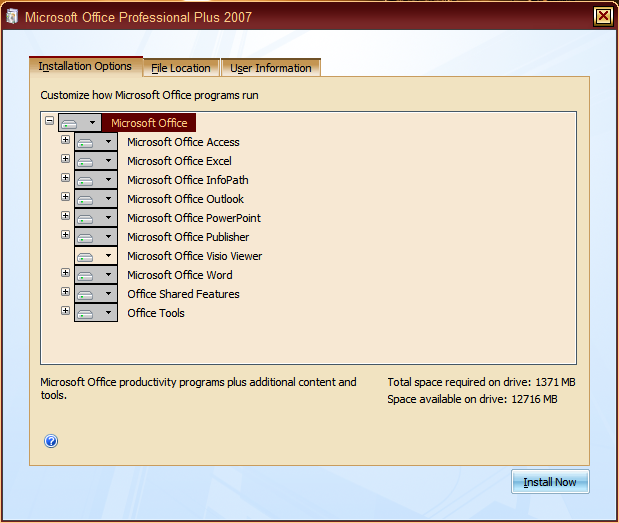Click the Install Now button

tap(550, 482)
